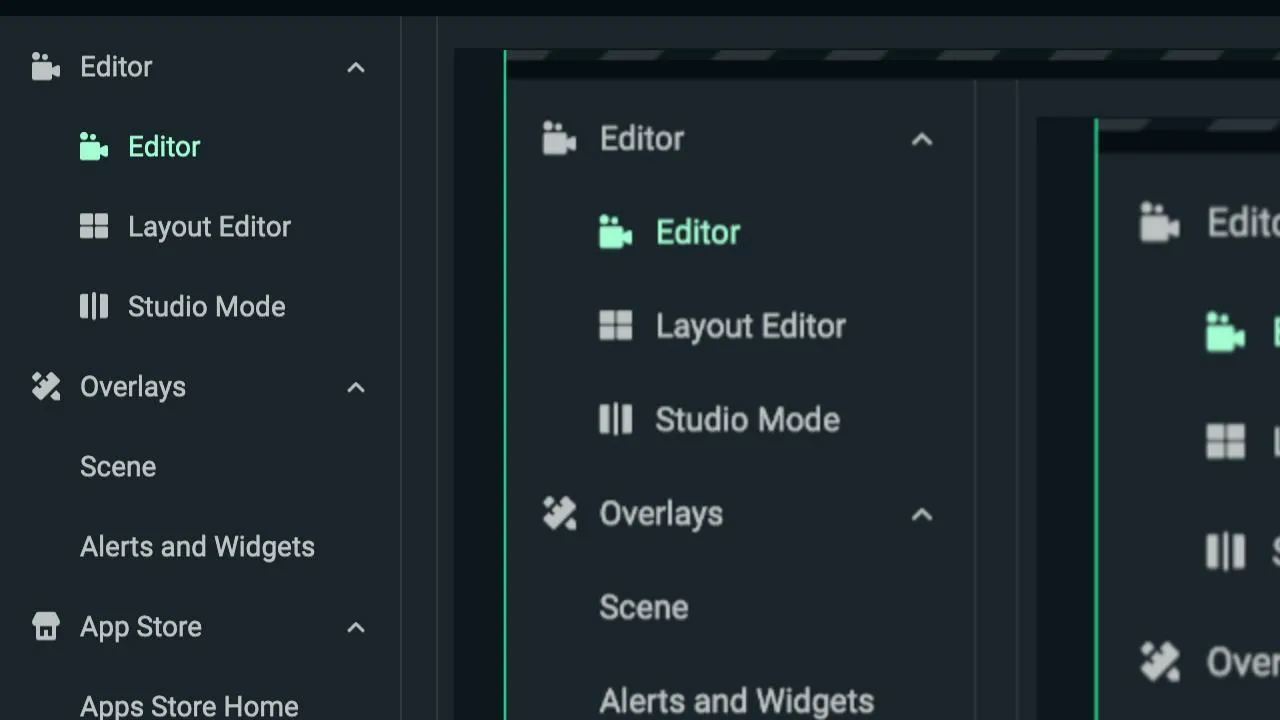Open the Editor group label in main sidebar

116,67
